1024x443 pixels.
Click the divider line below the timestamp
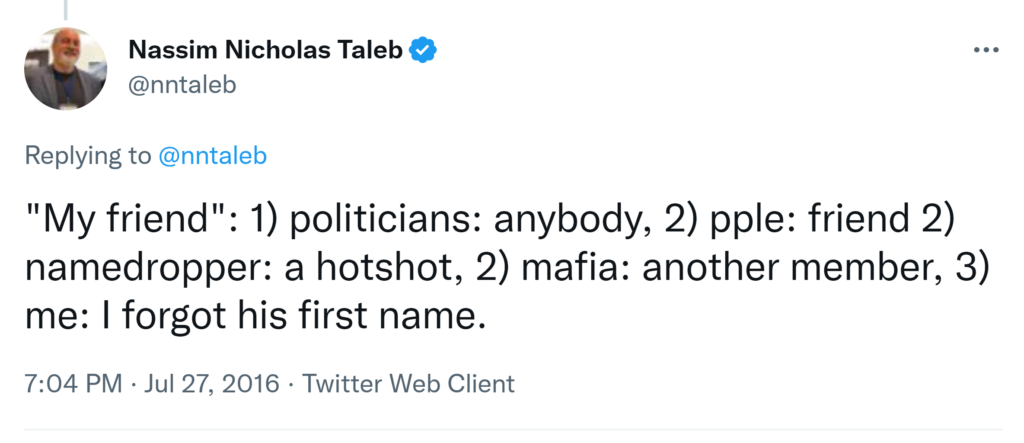pyautogui.click(x=512, y=430)
